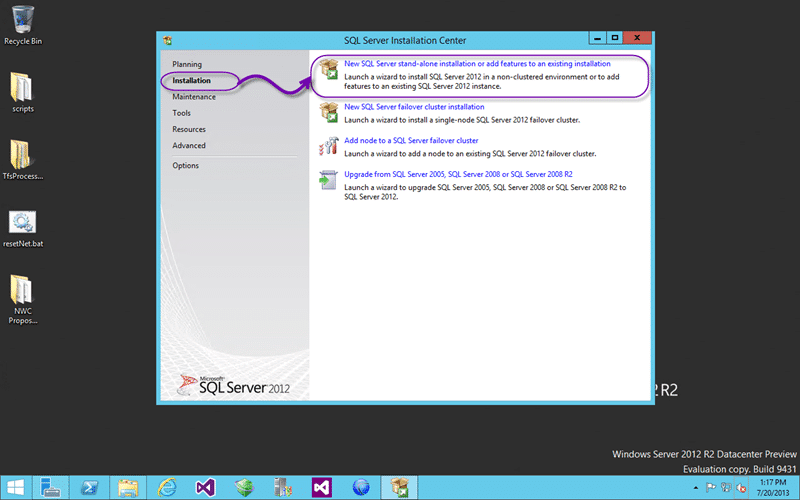800x500 pixels.
Task: Click the SQL Server Installation Center title icon
Action: click(x=167, y=40)
